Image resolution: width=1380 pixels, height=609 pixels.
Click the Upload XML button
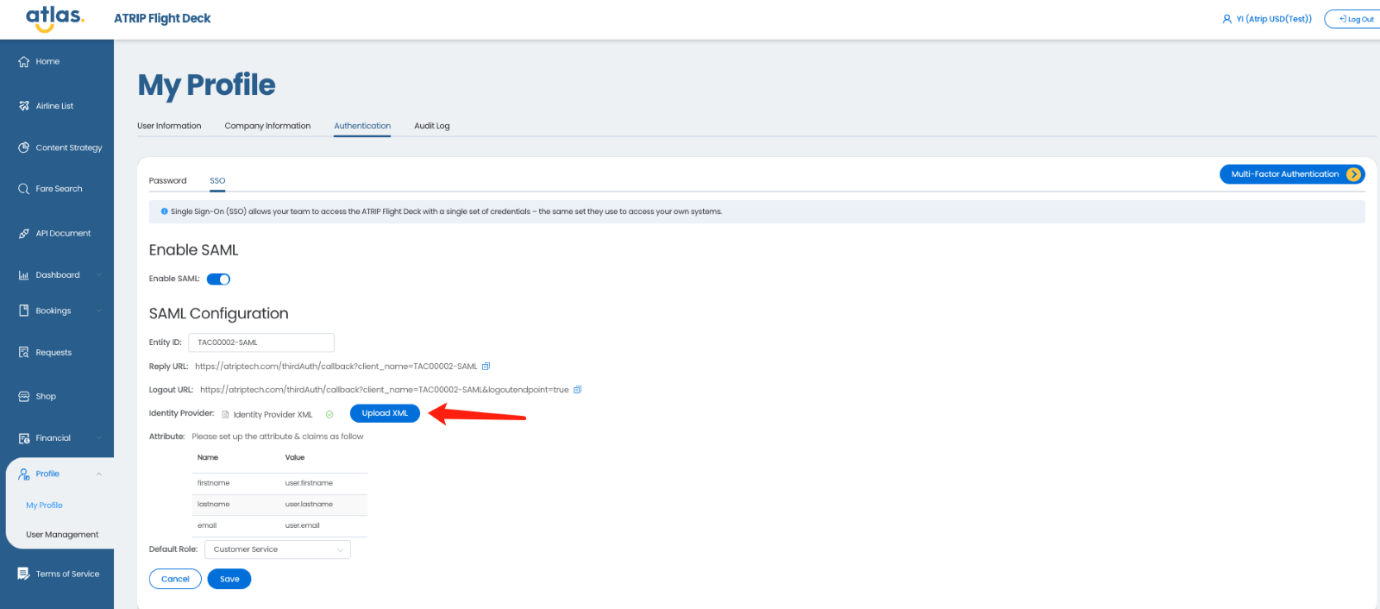coord(384,414)
